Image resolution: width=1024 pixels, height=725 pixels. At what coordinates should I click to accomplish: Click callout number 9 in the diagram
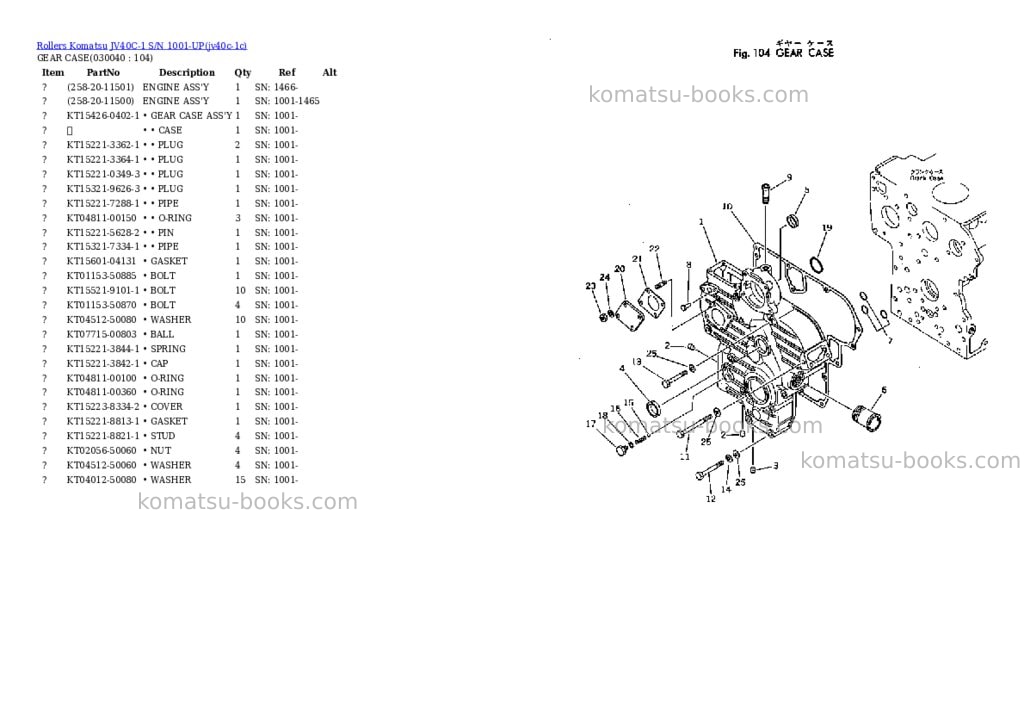(789, 178)
